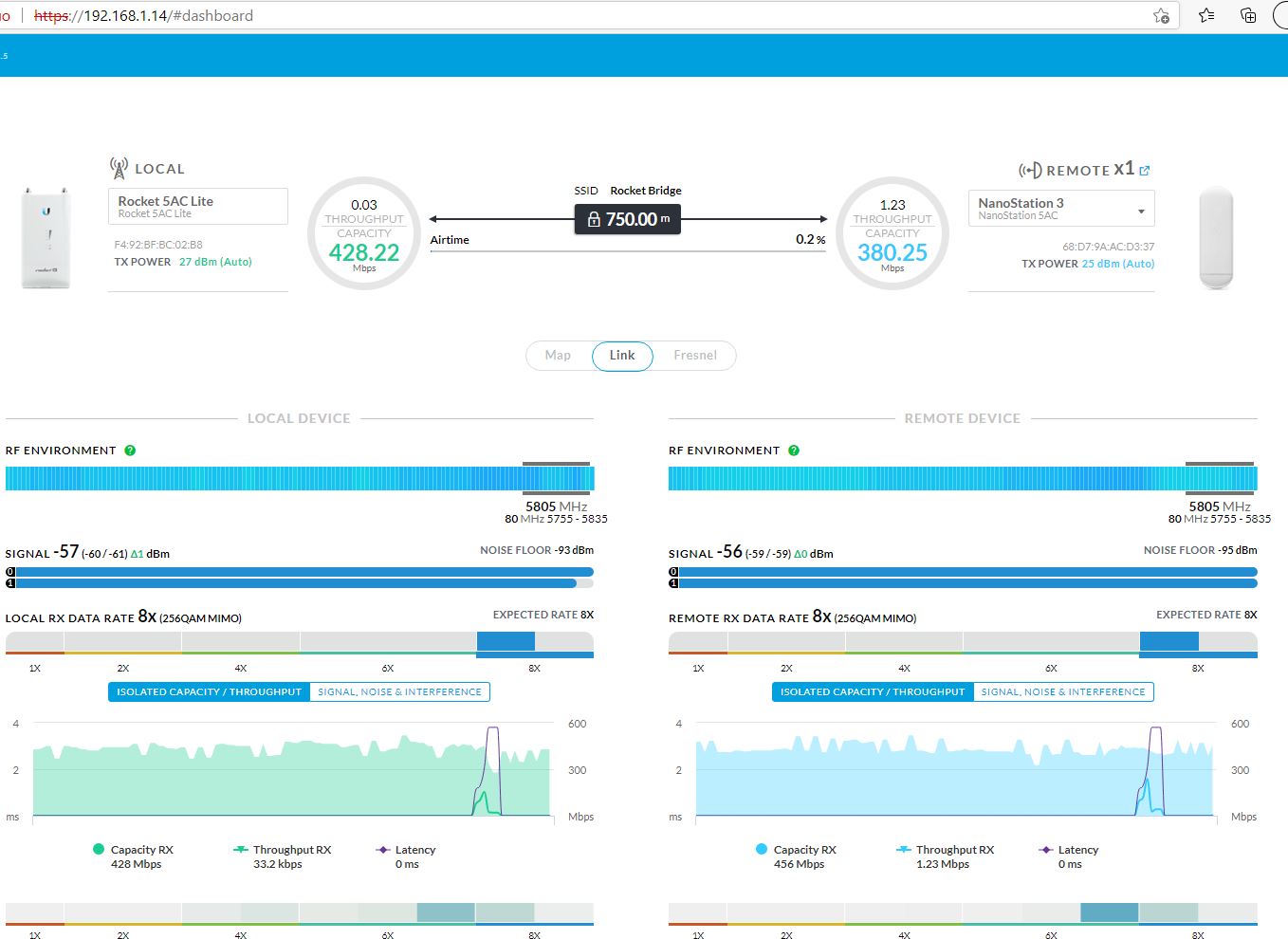
Task: Click local 5805 MHz frequency label
Action: coord(557,506)
